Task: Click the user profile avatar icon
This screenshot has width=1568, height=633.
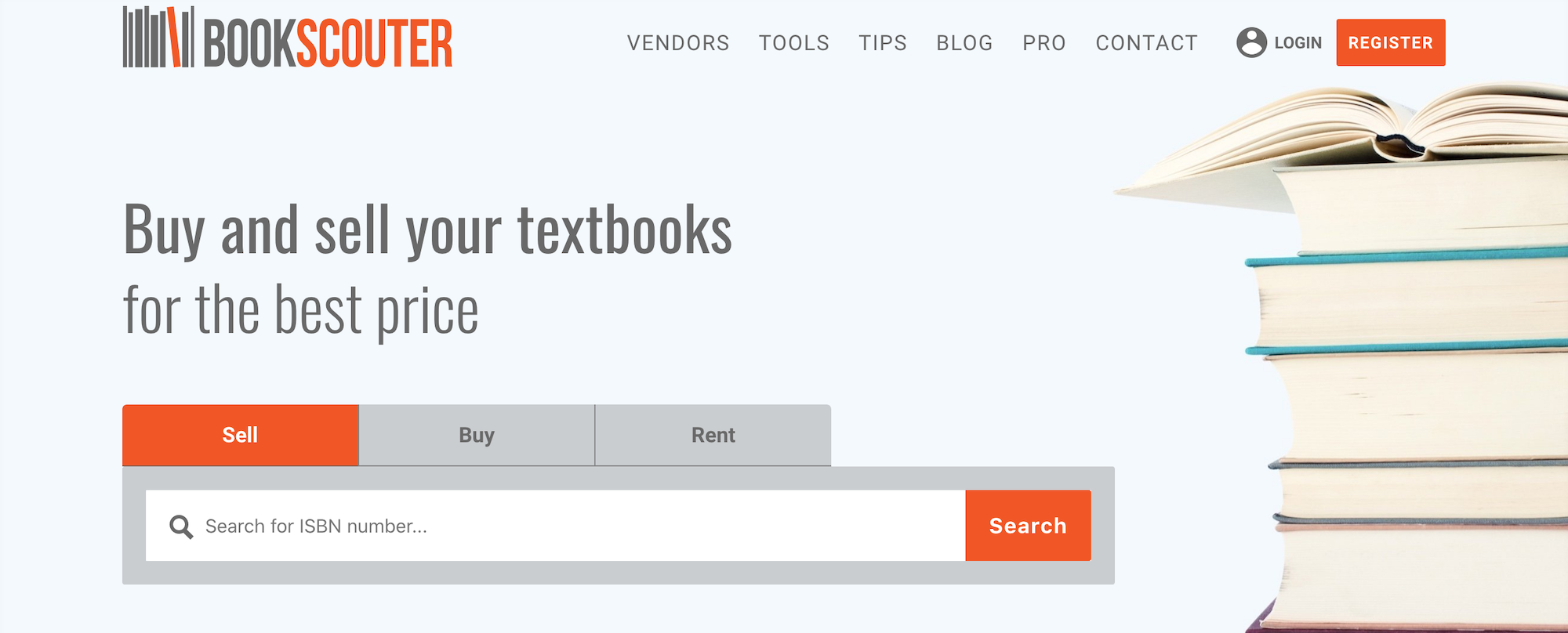Action: 1251,42
